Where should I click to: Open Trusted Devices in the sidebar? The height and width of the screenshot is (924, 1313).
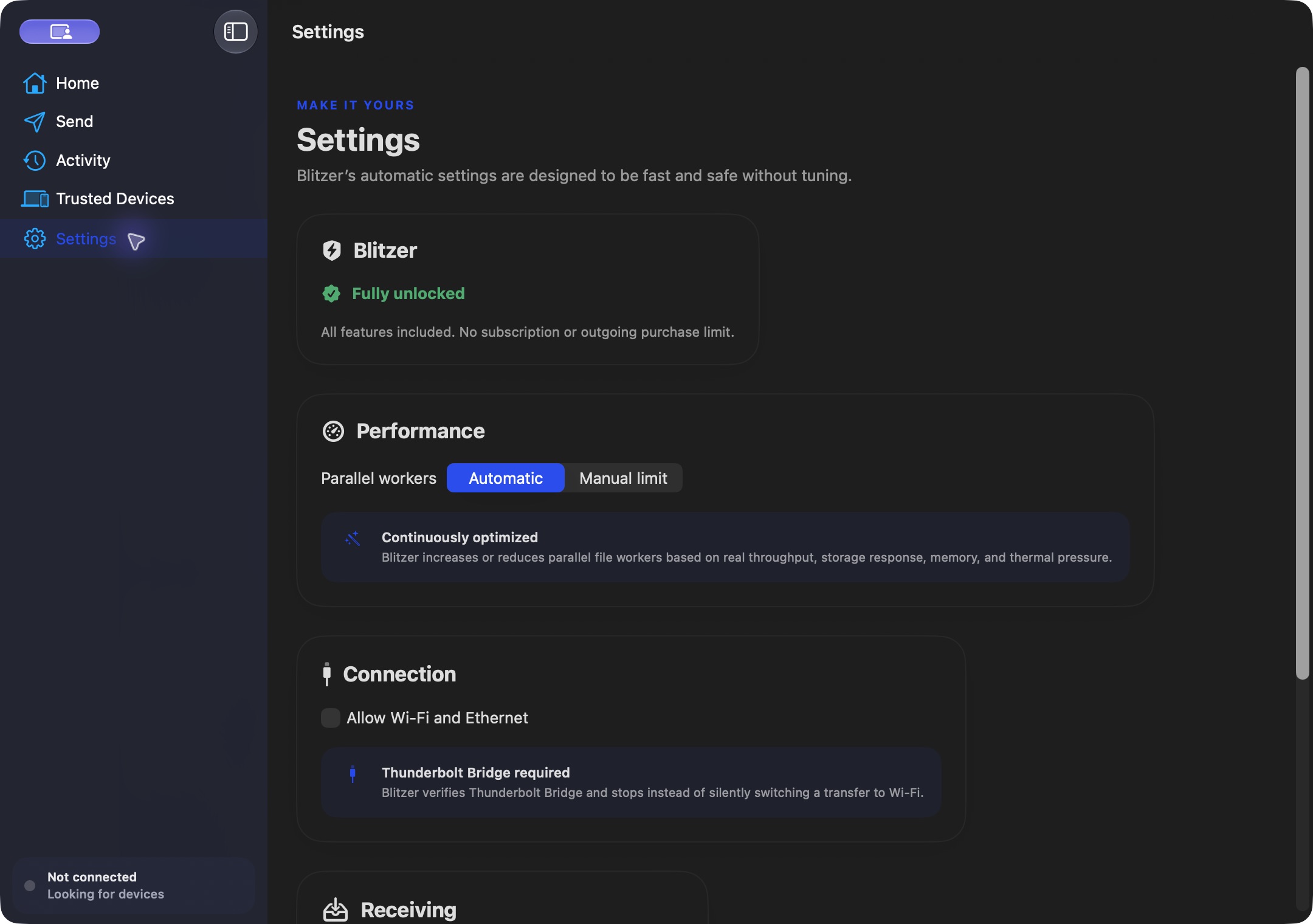coord(134,199)
